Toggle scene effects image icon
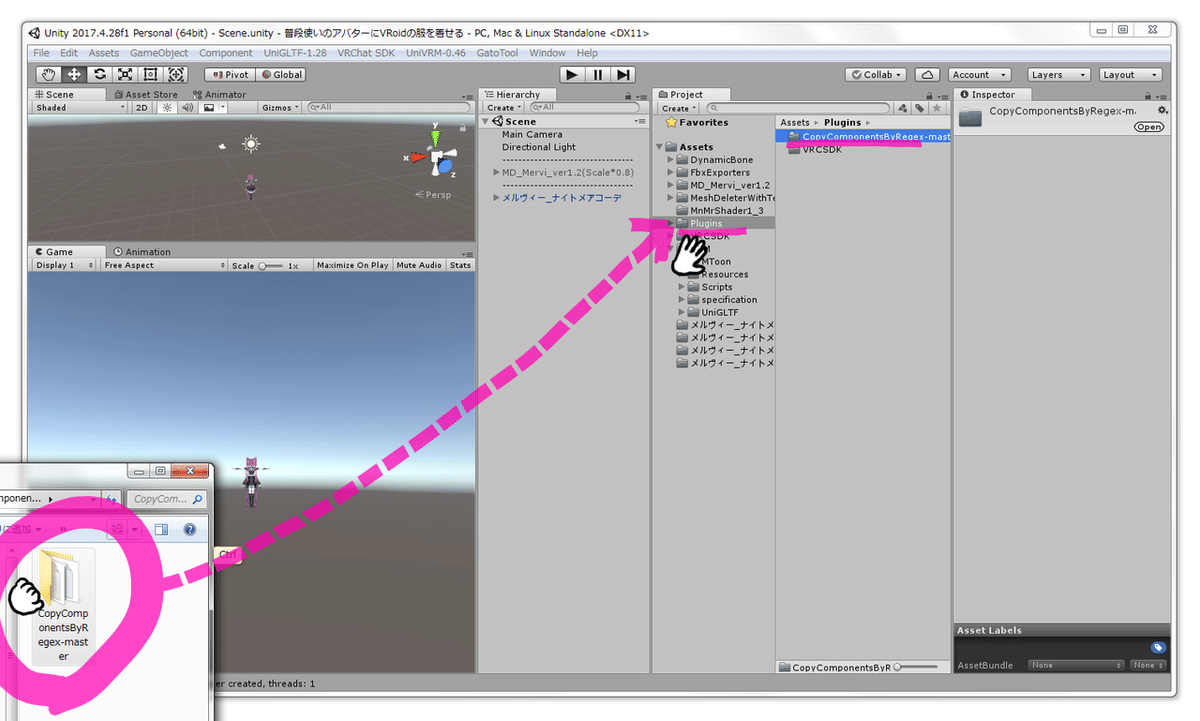Viewport: 1200px width, 721px height. (209, 107)
